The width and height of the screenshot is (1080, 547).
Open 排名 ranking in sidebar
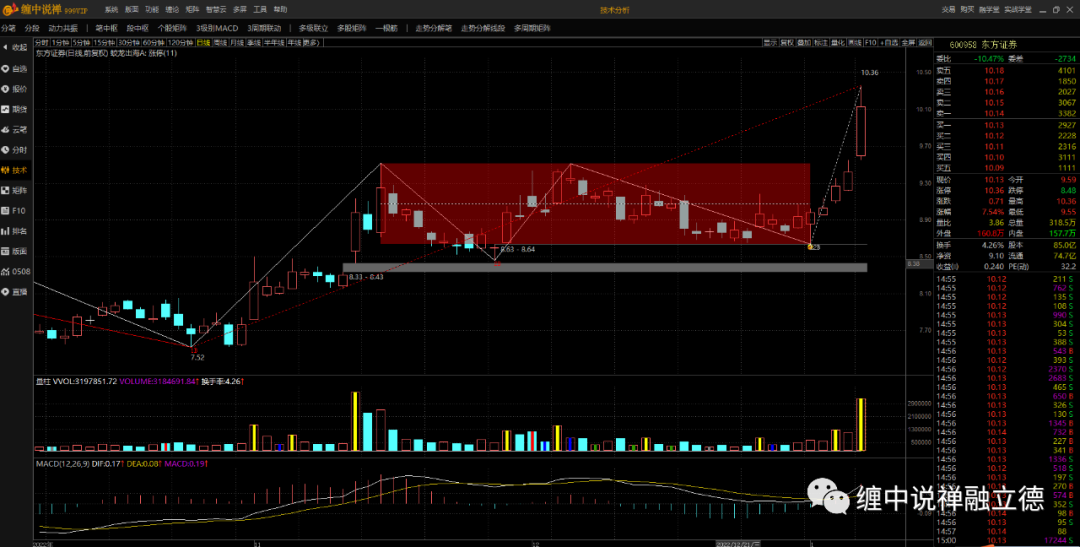pyautogui.click(x=15, y=231)
